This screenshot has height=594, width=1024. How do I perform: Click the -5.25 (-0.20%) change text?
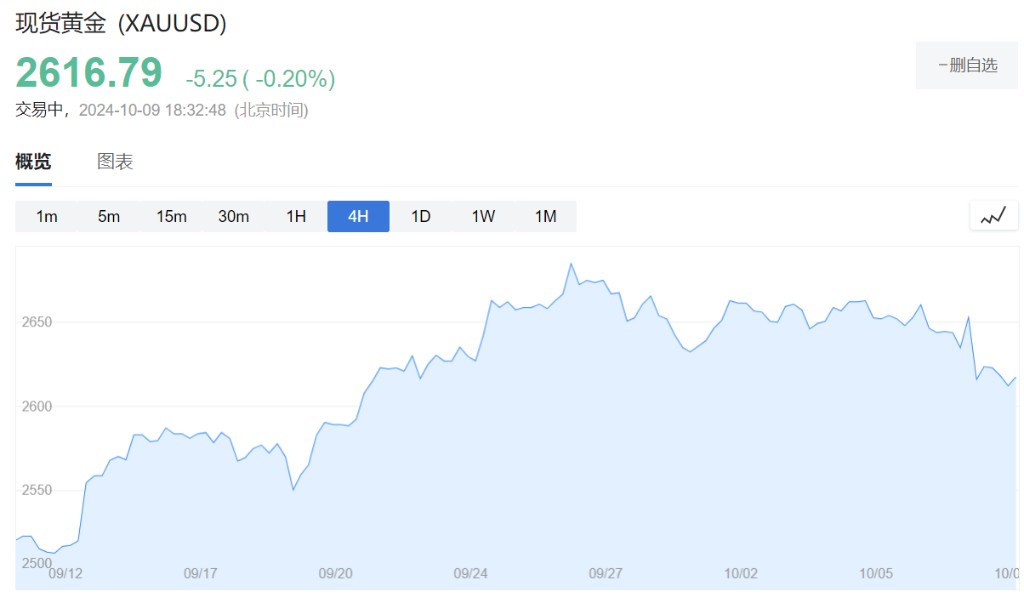(260, 79)
